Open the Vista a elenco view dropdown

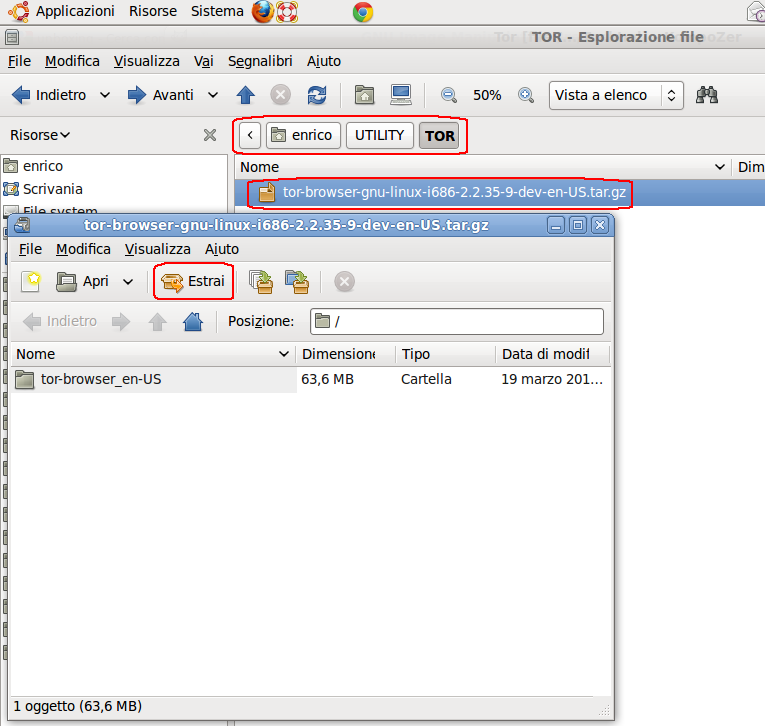point(616,95)
